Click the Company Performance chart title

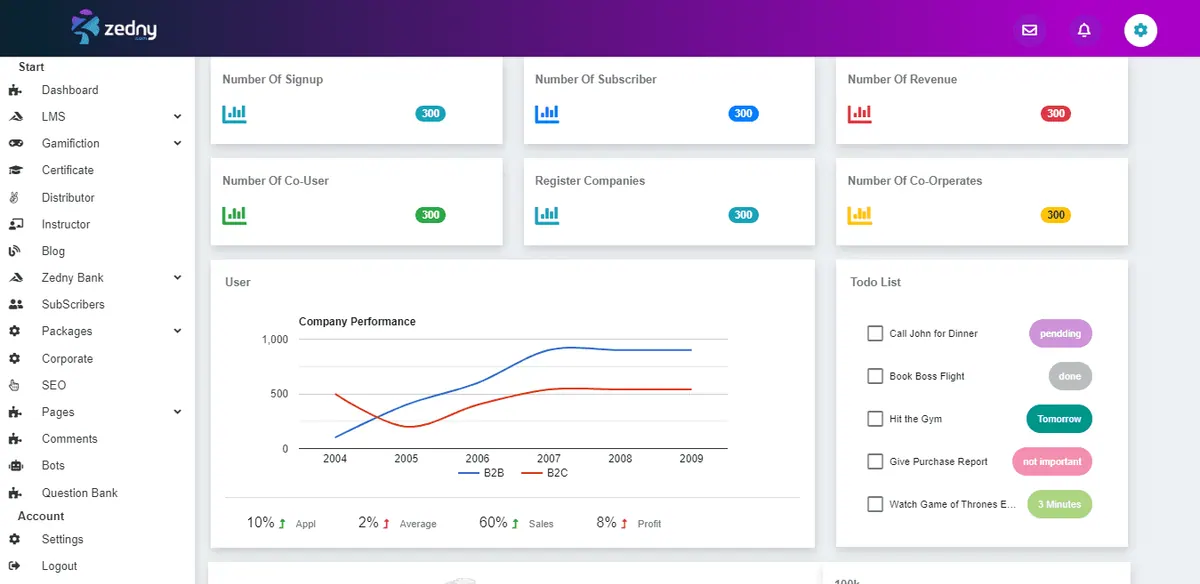tap(357, 322)
